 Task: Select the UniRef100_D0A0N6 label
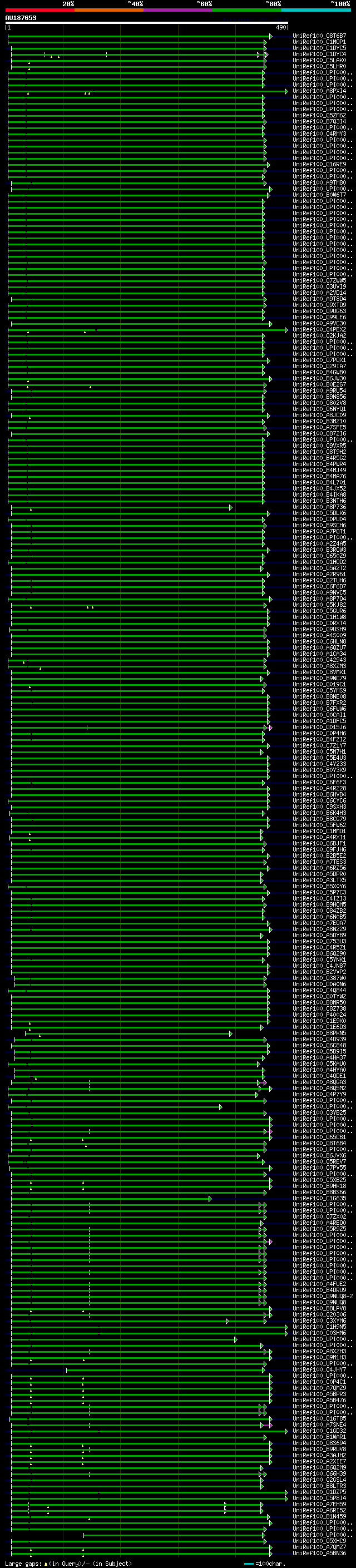[319, 985]
